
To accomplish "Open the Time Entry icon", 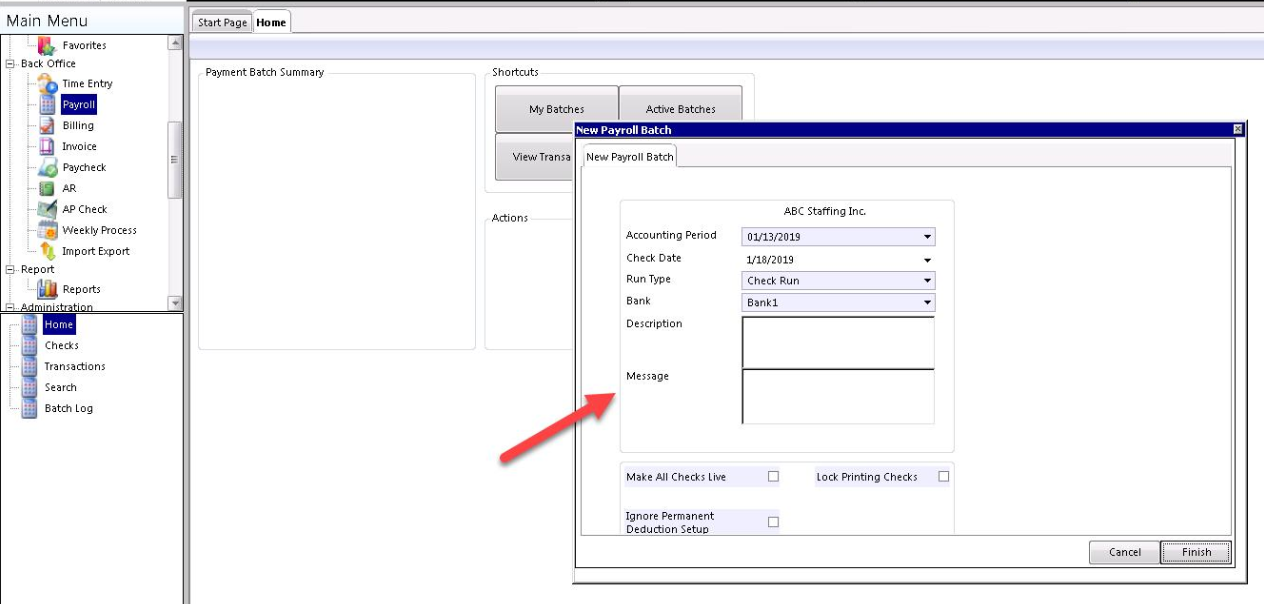I will coord(47,84).
